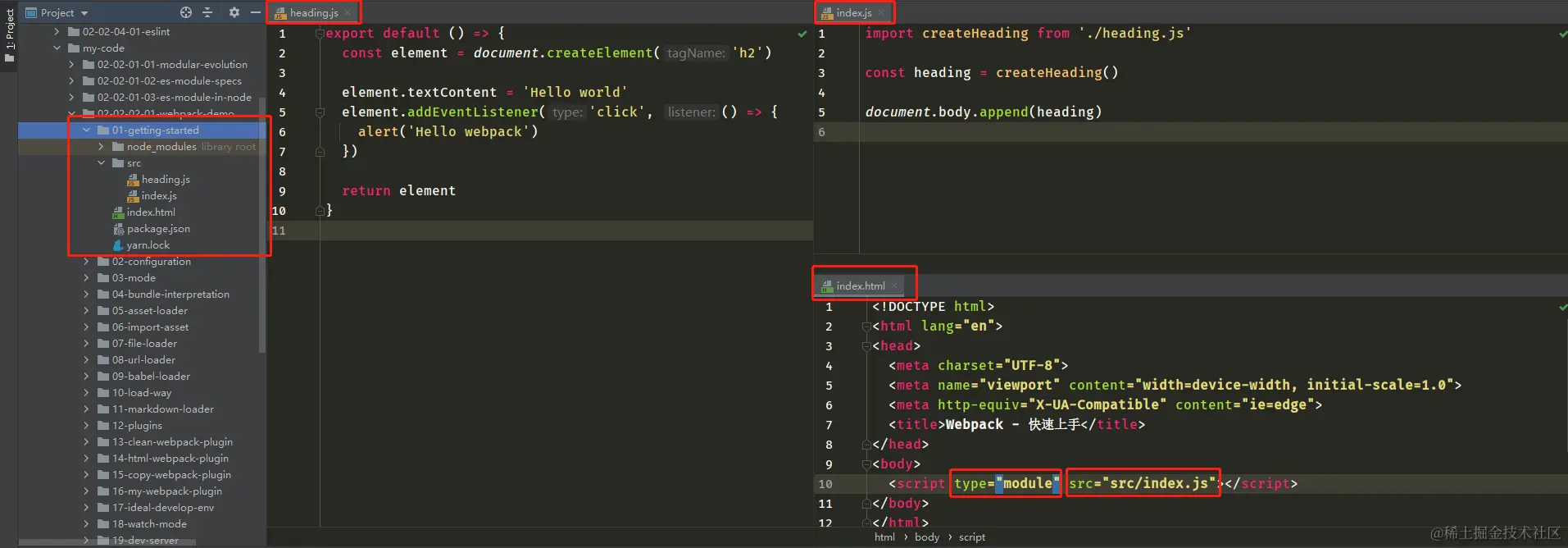Fold the addEventListener block at line 5
This screenshot has height=548, width=1568.
[x=320, y=112]
